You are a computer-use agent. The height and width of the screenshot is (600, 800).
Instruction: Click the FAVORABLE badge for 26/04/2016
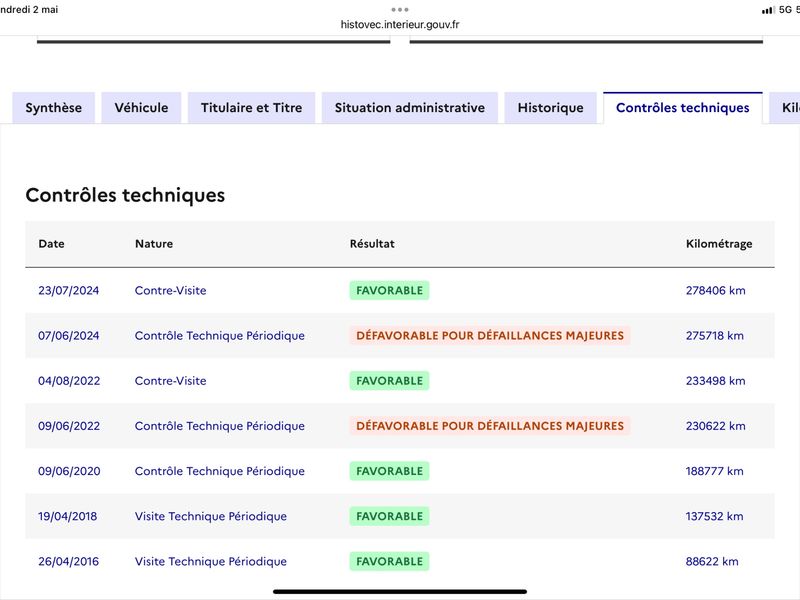coord(389,561)
